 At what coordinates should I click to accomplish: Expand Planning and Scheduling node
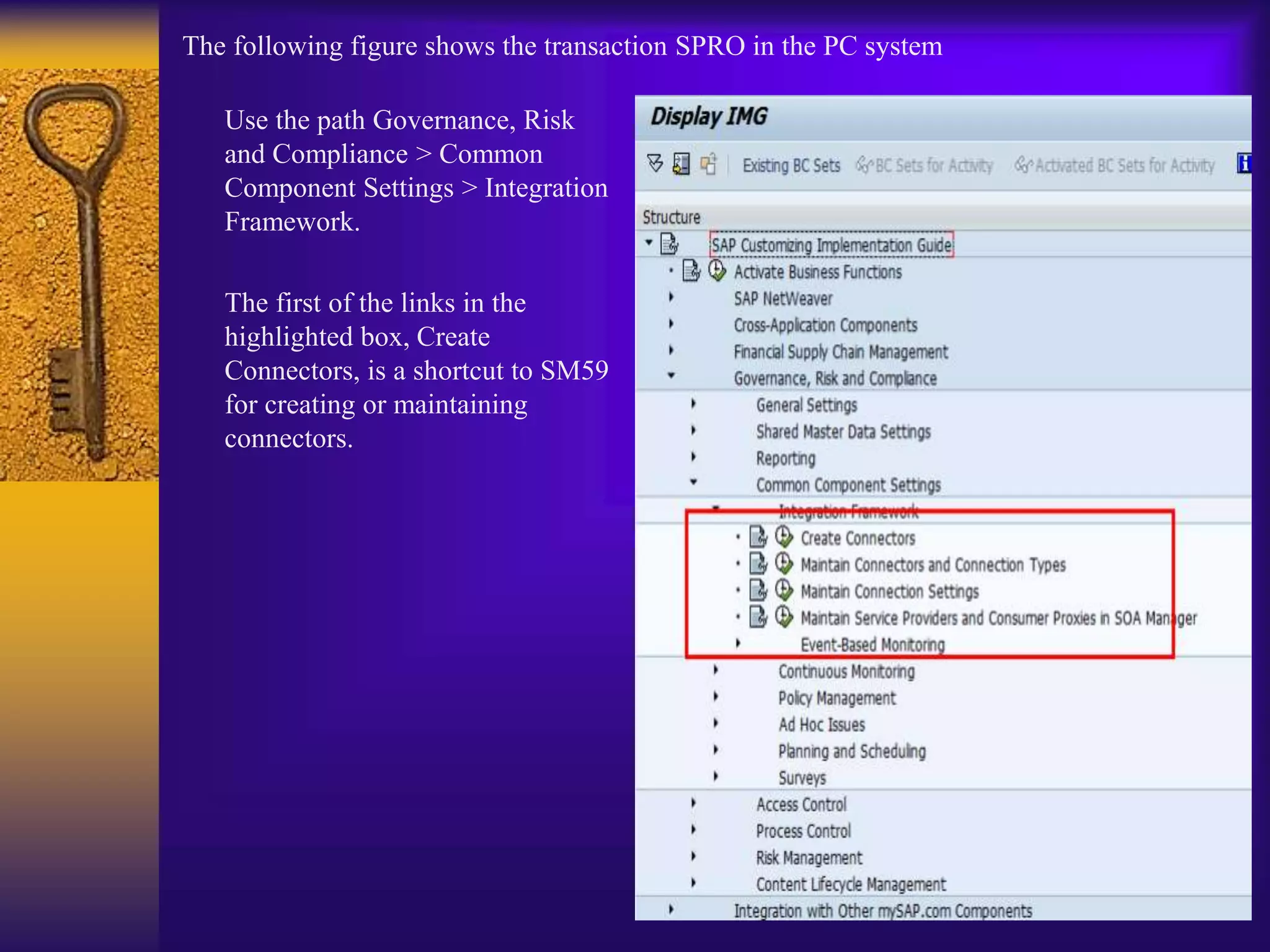[x=716, y=751]
